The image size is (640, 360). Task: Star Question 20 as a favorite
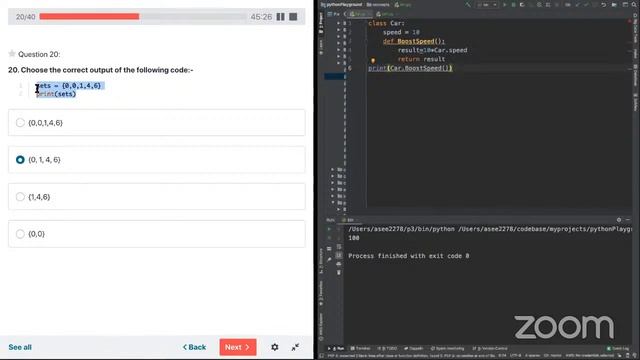(x=12, y=53)
